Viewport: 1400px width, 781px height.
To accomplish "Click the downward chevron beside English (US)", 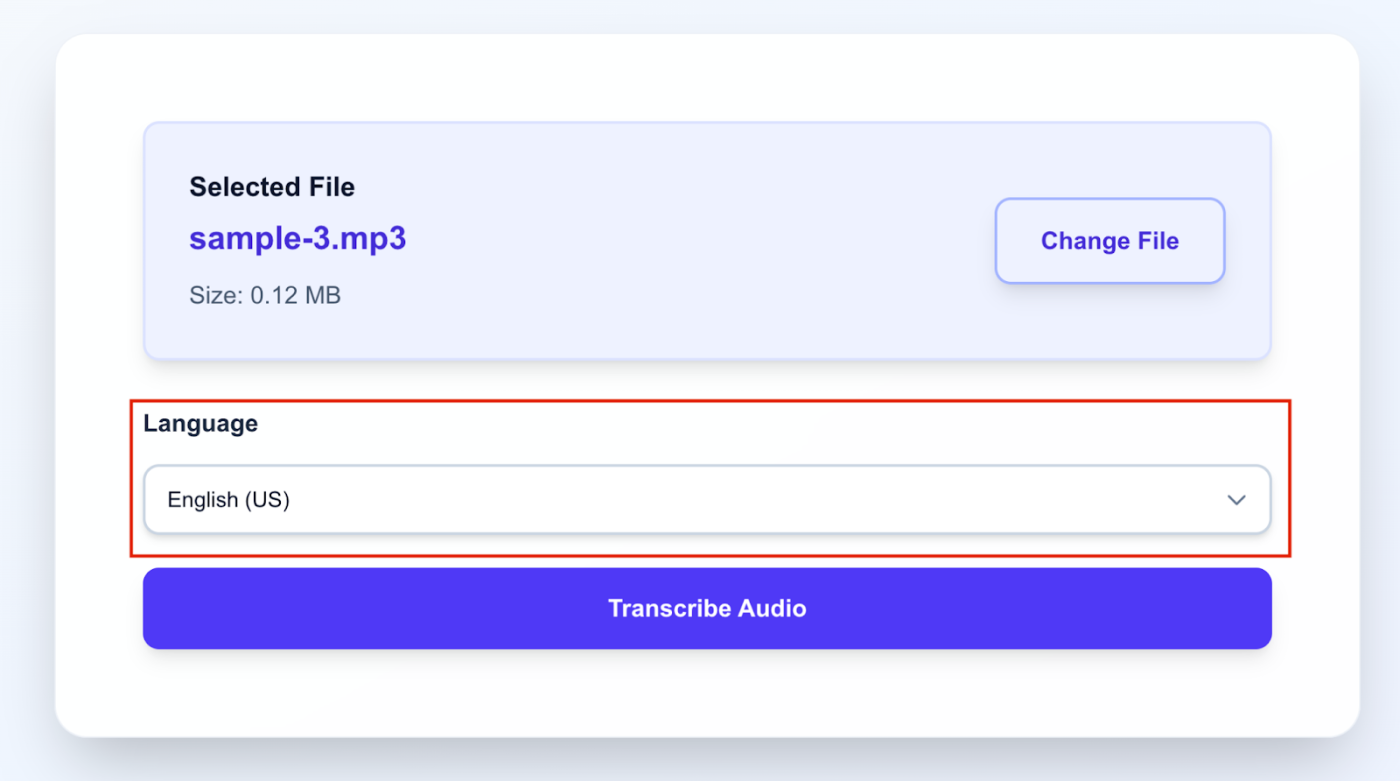I will [x=1236, y=499].
